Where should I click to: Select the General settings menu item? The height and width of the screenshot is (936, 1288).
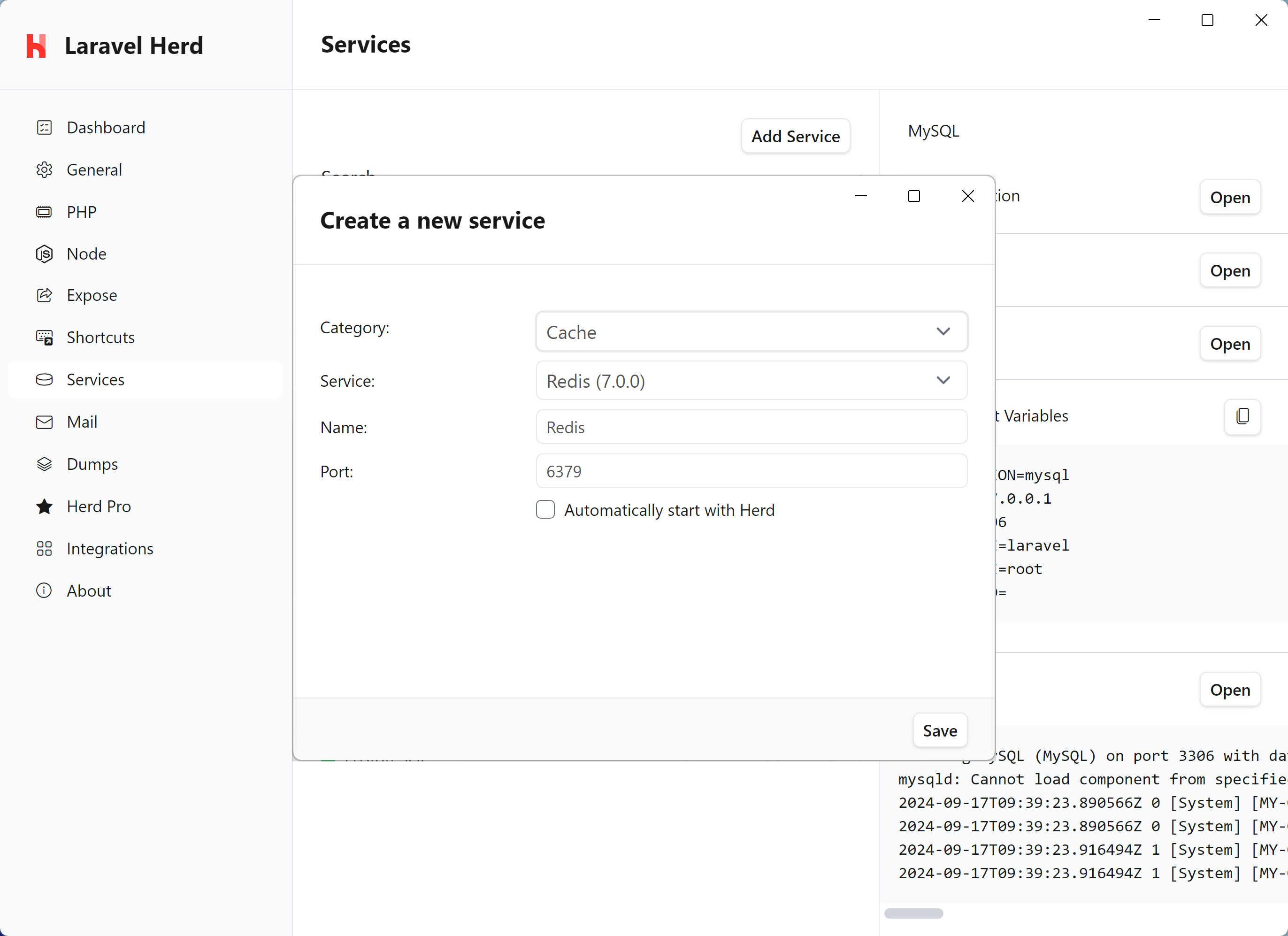click(94, 169)
